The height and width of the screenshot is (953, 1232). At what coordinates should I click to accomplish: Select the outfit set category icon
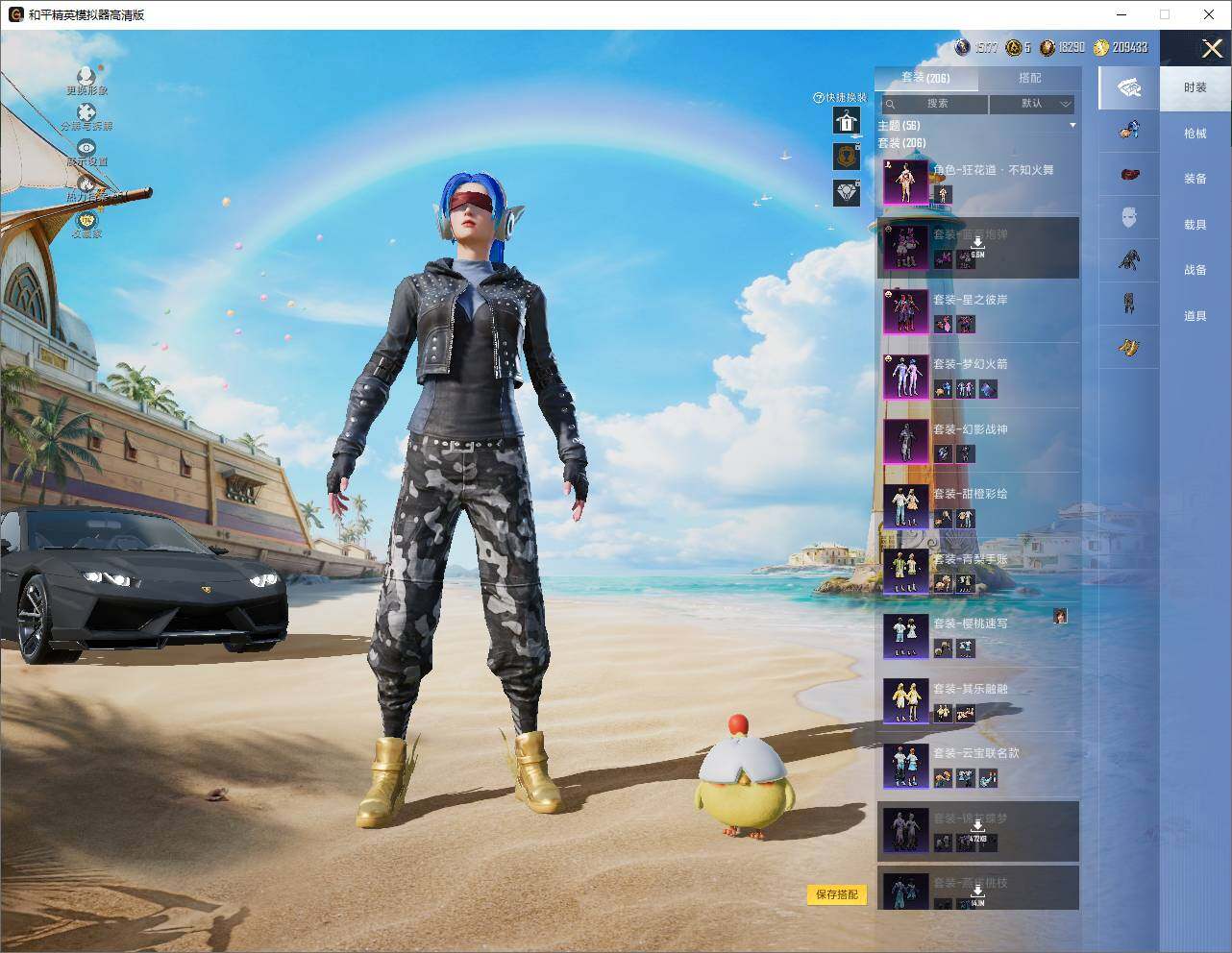click(x=1129, y=87)
